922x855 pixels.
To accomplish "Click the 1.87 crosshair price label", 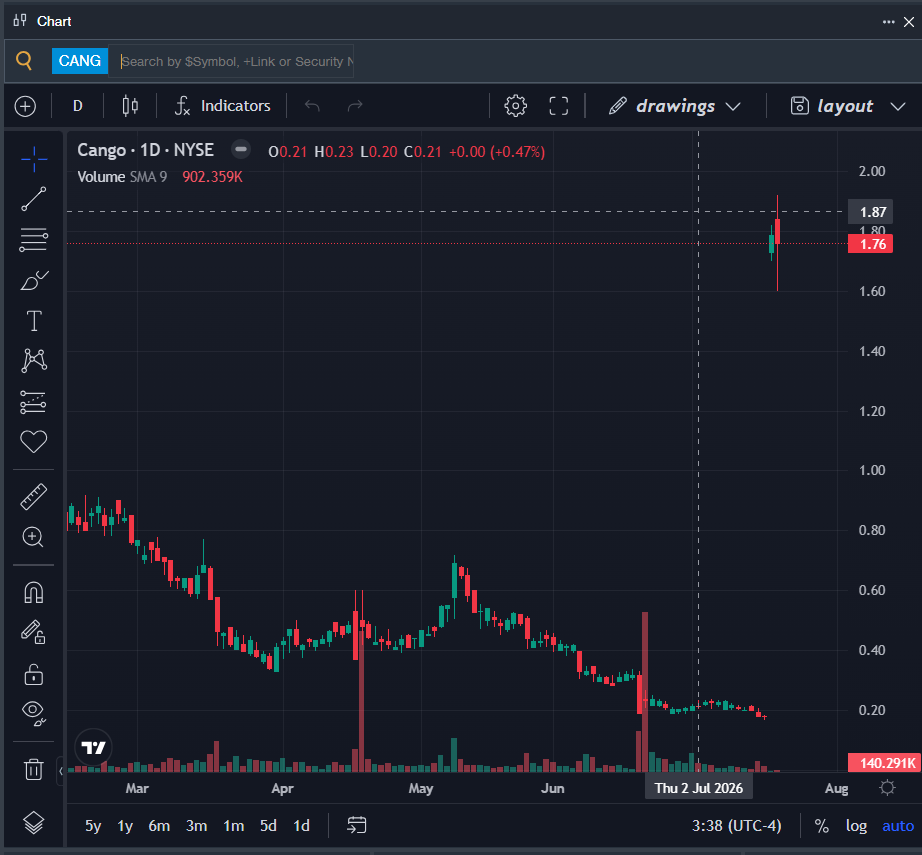I will tap(870, 212).
